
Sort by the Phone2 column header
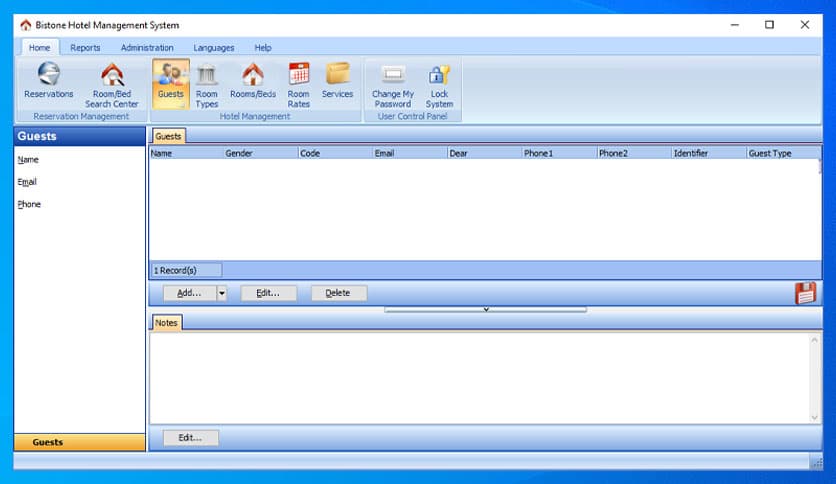click(634, 153)
